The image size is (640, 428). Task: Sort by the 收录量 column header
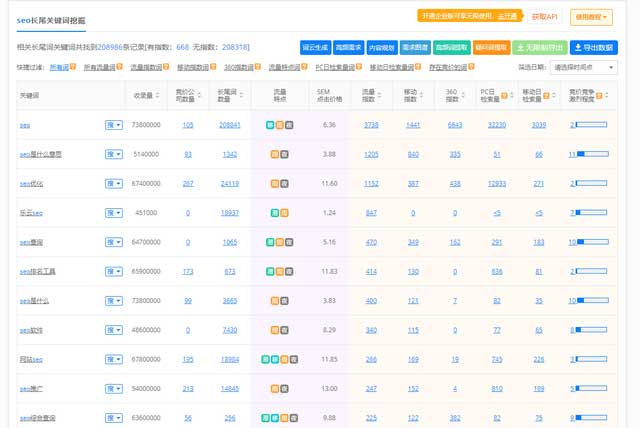coord(144,95)
